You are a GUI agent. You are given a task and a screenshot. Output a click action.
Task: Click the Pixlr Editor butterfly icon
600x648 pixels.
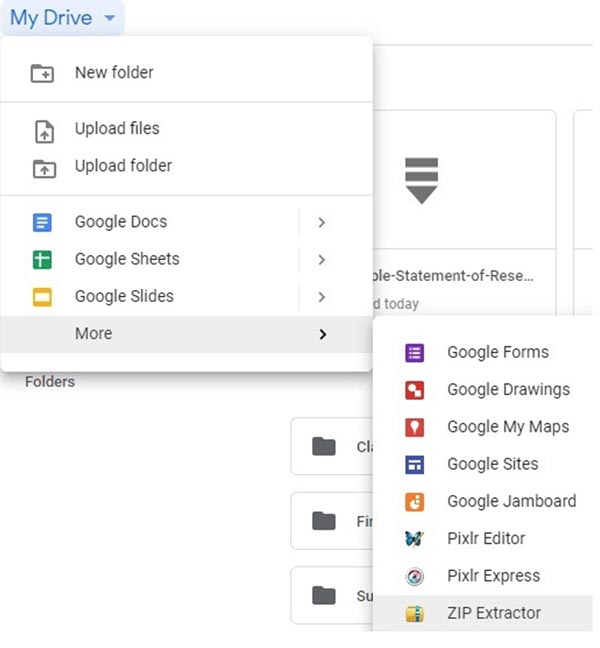coord(414,539)
